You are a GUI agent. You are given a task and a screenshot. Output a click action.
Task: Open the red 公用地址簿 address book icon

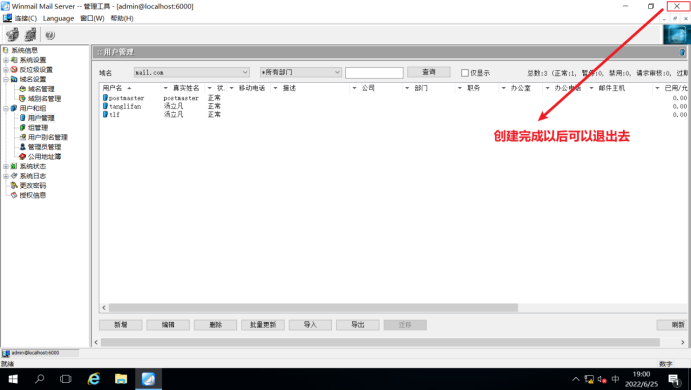point(22,156)
